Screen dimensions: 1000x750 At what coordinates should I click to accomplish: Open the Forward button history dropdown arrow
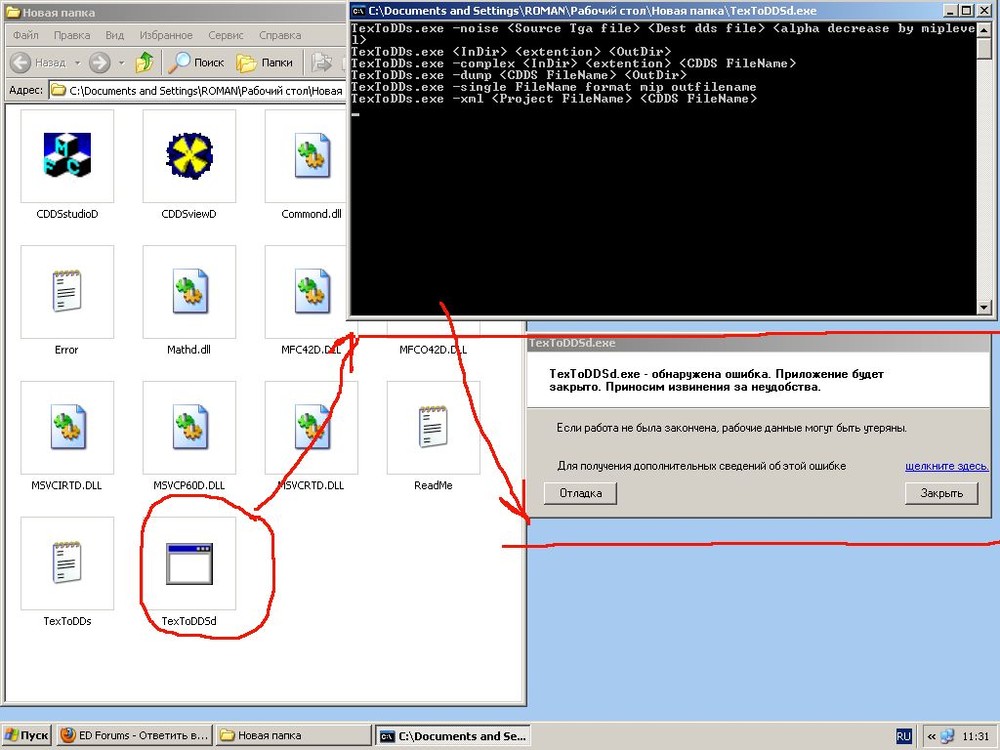[x=121, y=63]
